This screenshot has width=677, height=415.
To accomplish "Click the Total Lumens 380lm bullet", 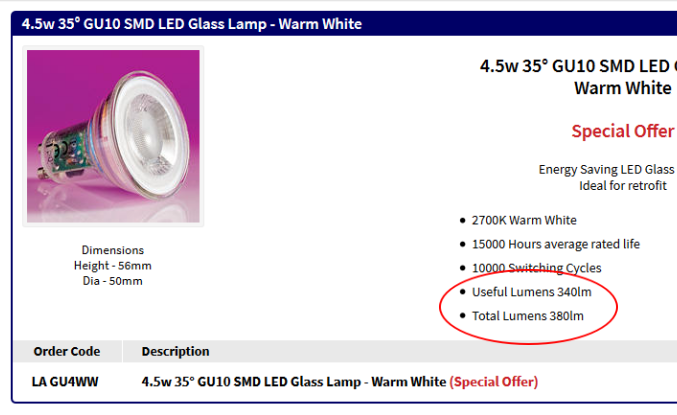I will click(527, 316).
